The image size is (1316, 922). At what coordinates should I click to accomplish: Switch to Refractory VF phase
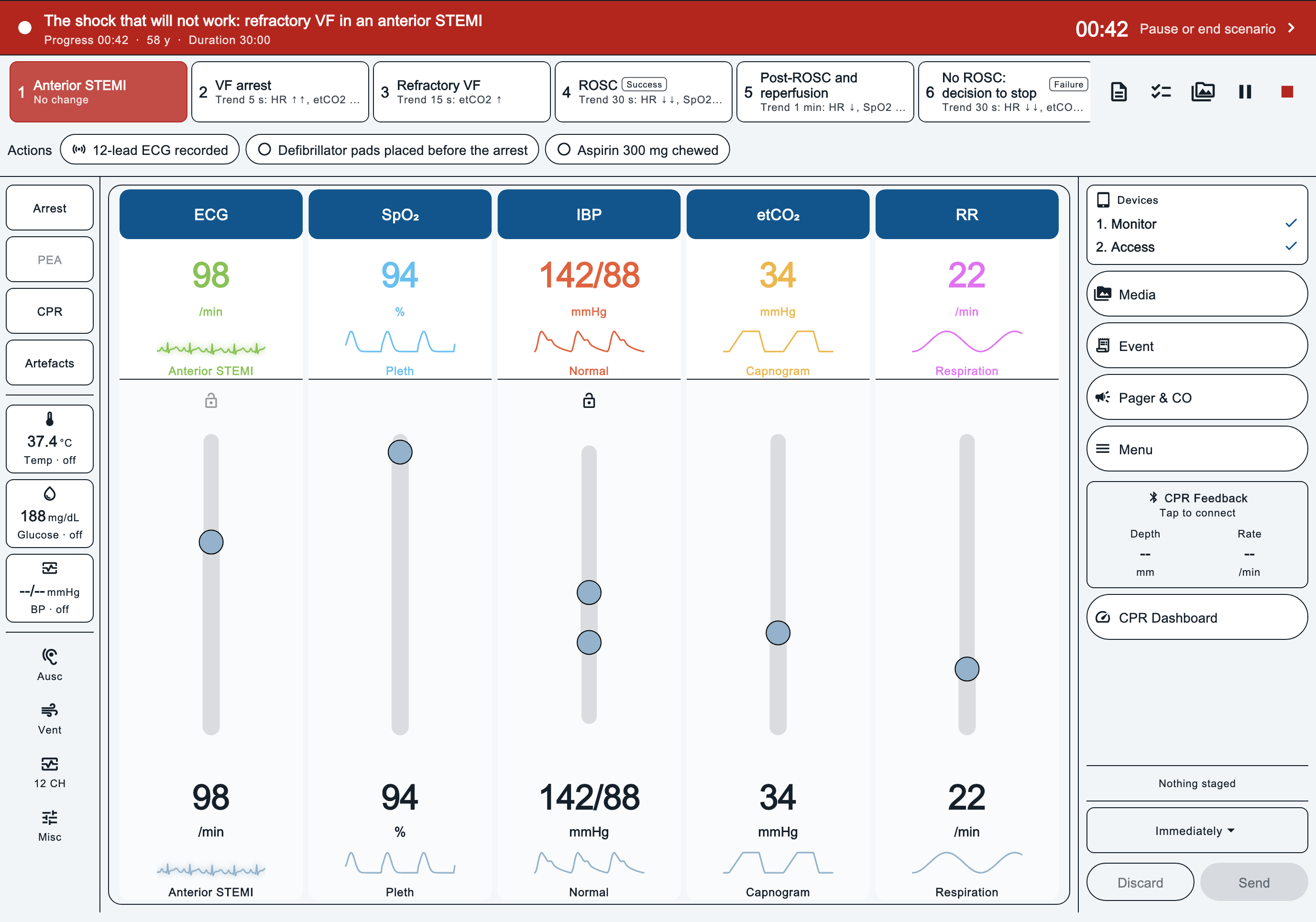pos(461,92)
